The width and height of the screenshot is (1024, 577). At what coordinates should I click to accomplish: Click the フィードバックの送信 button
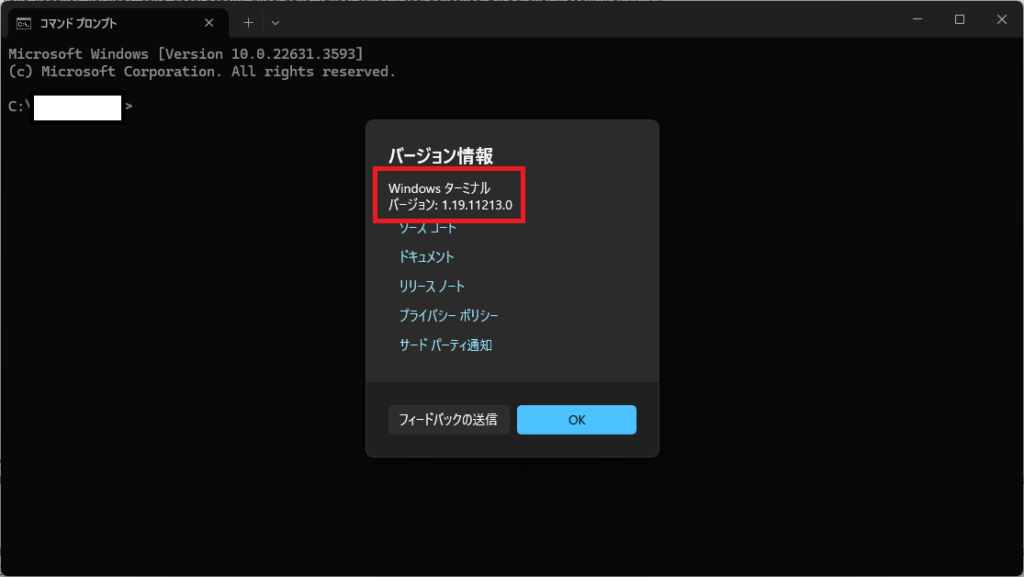click(x=449, y=420)
